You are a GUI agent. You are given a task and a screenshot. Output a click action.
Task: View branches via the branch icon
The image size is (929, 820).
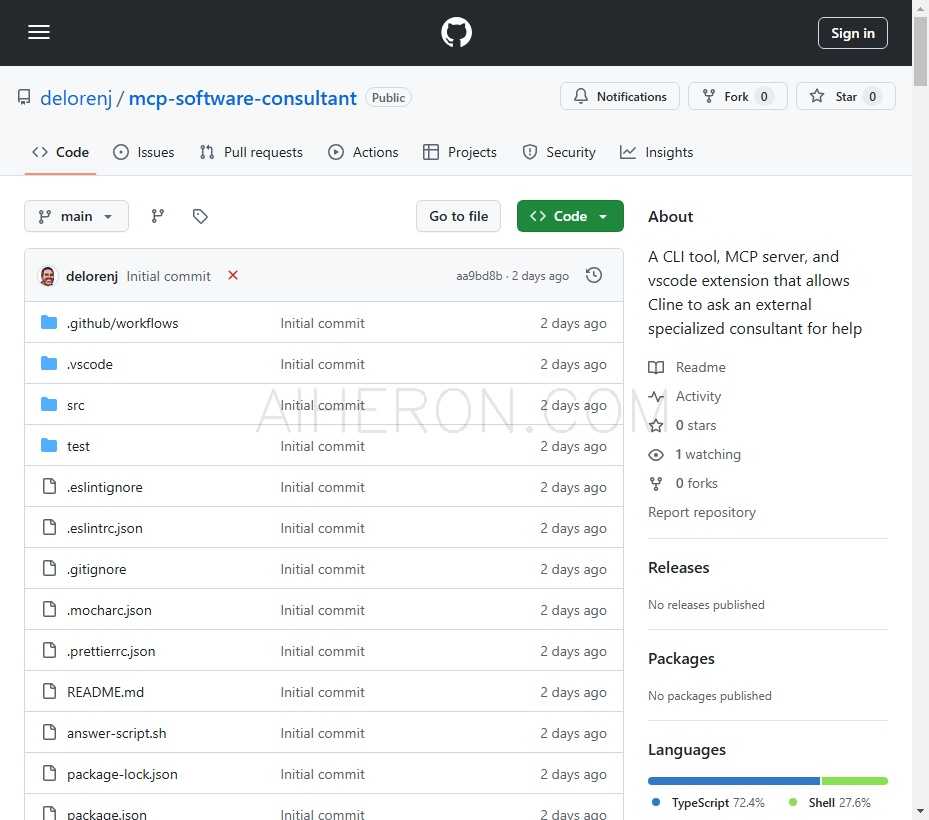pyautogui.click(x=158, y=216)
